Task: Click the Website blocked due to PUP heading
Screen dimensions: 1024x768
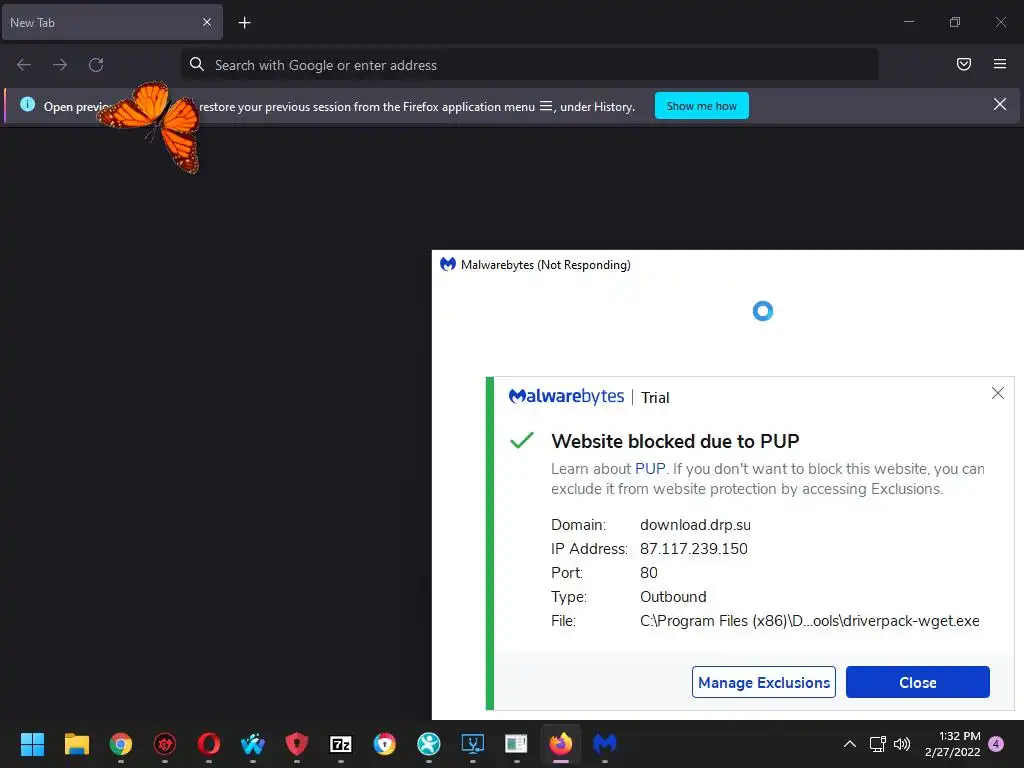Action: pyautogui.click(x=675, y=441)
